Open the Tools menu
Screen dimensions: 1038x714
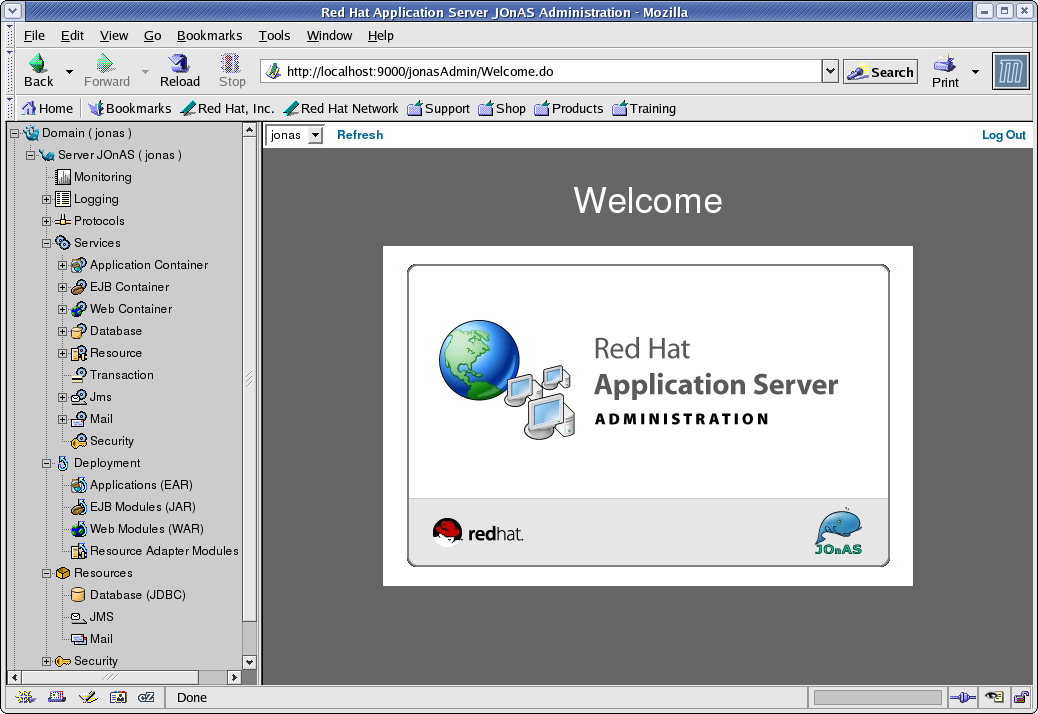(274, 35)
